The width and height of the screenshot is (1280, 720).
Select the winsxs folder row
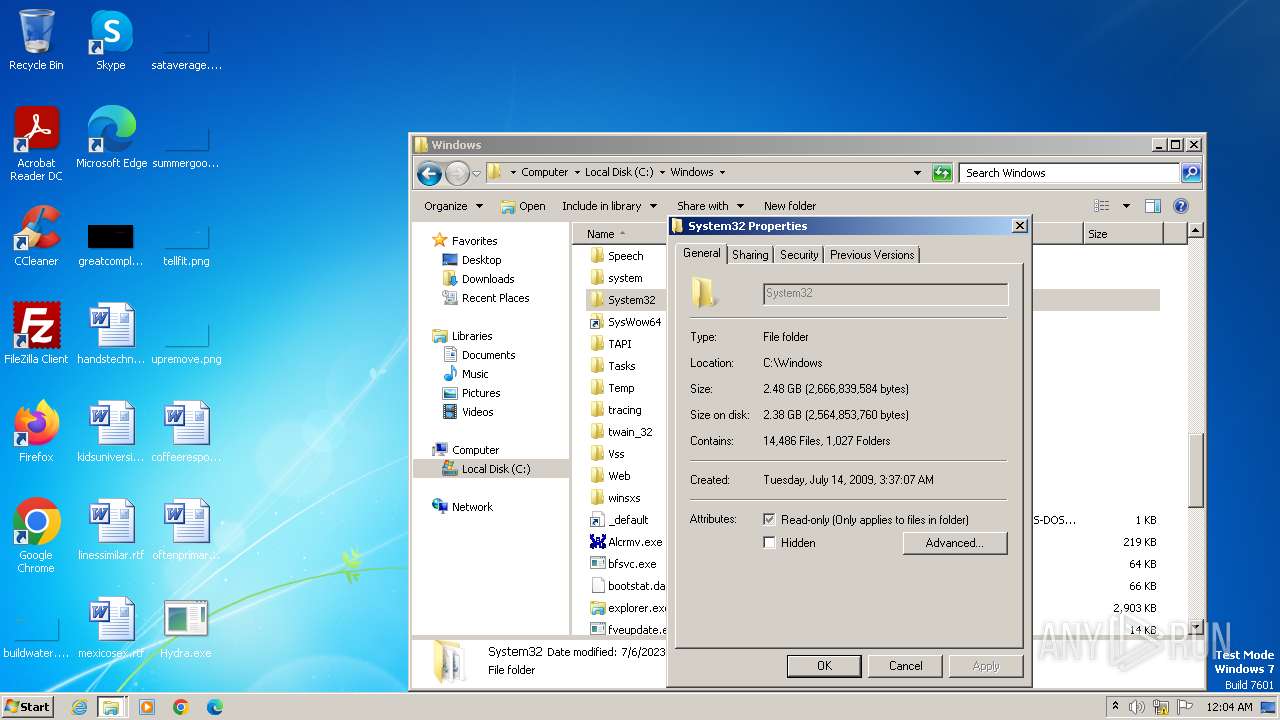coord(626,498)
